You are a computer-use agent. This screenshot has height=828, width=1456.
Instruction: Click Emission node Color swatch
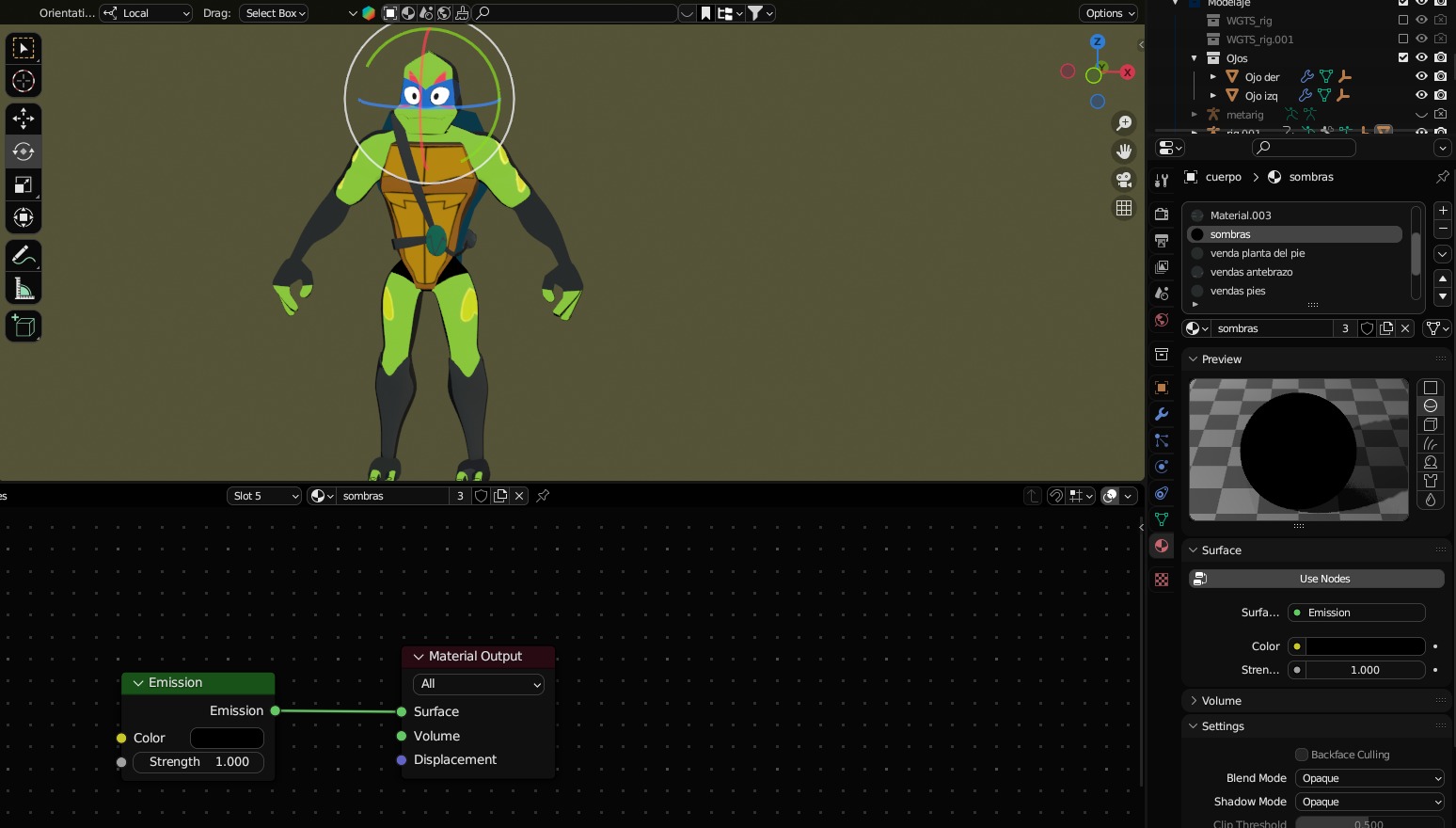click(x=227, y=738)
